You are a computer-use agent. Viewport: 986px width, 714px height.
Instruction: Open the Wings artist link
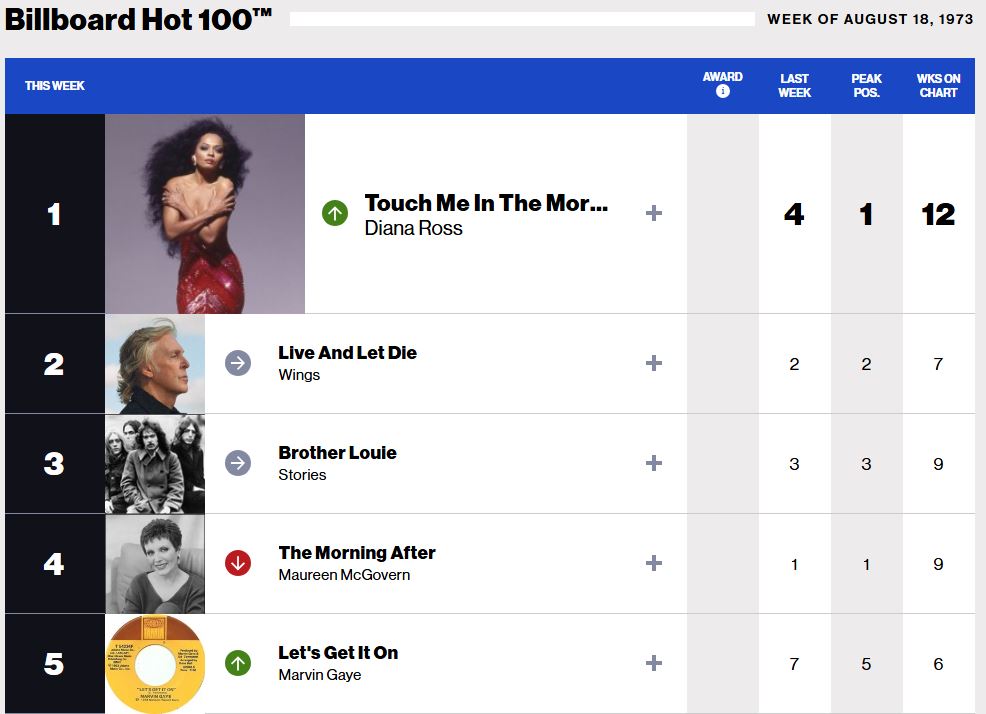point(299,375)
